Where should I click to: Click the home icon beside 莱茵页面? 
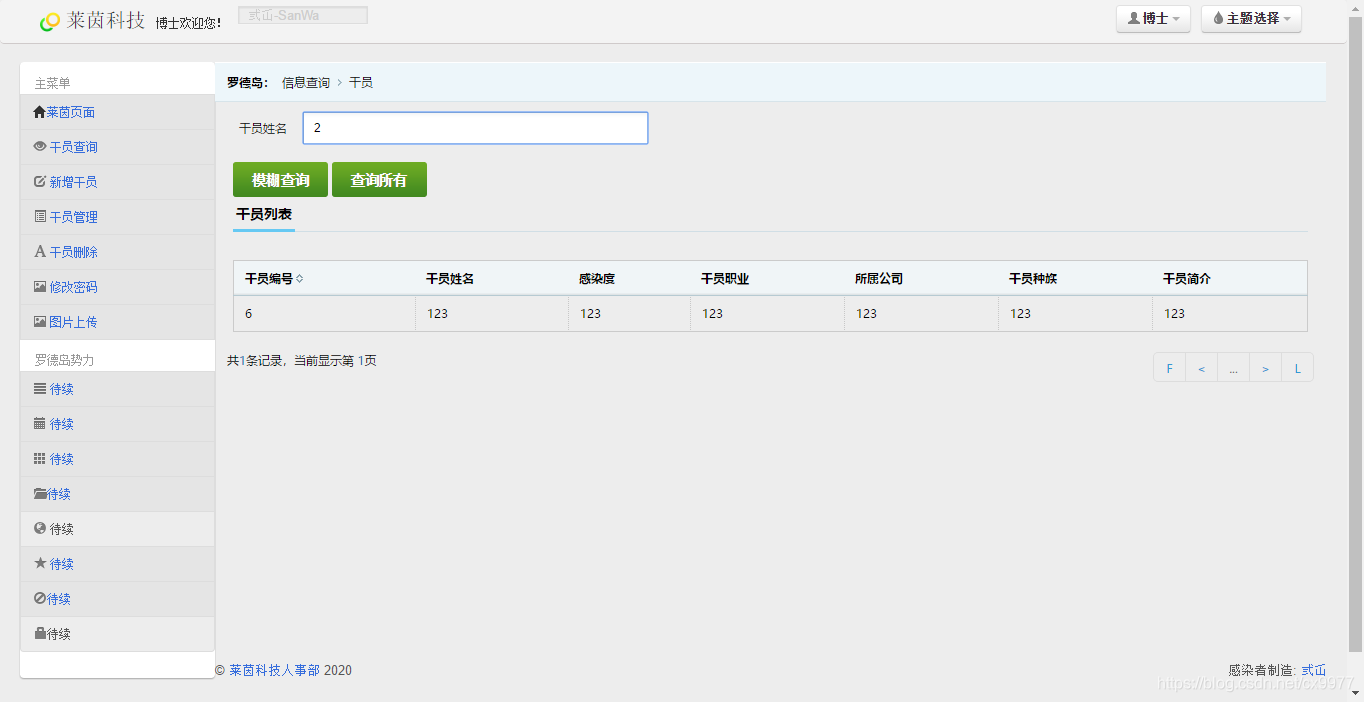point(40,112)
